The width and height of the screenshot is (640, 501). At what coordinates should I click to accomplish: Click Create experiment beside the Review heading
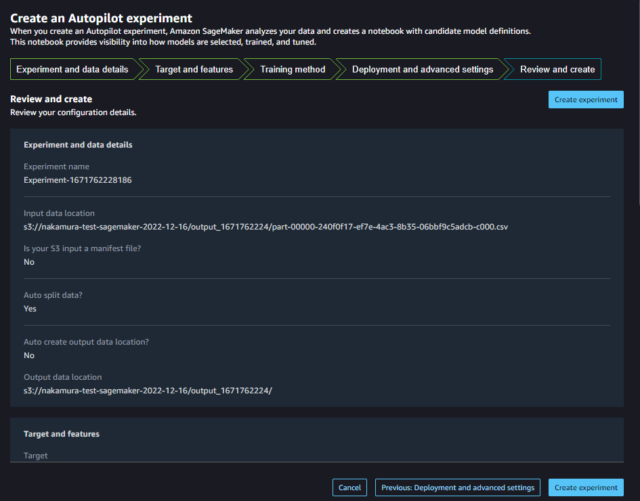[586, 100]
